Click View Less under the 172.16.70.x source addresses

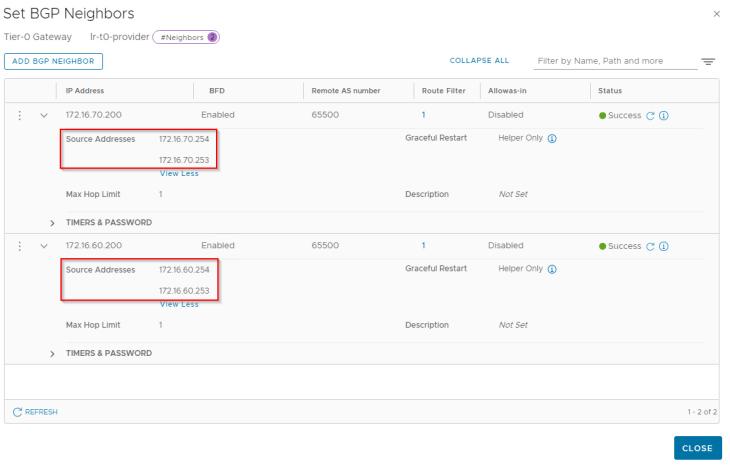(x=179, y=174)
